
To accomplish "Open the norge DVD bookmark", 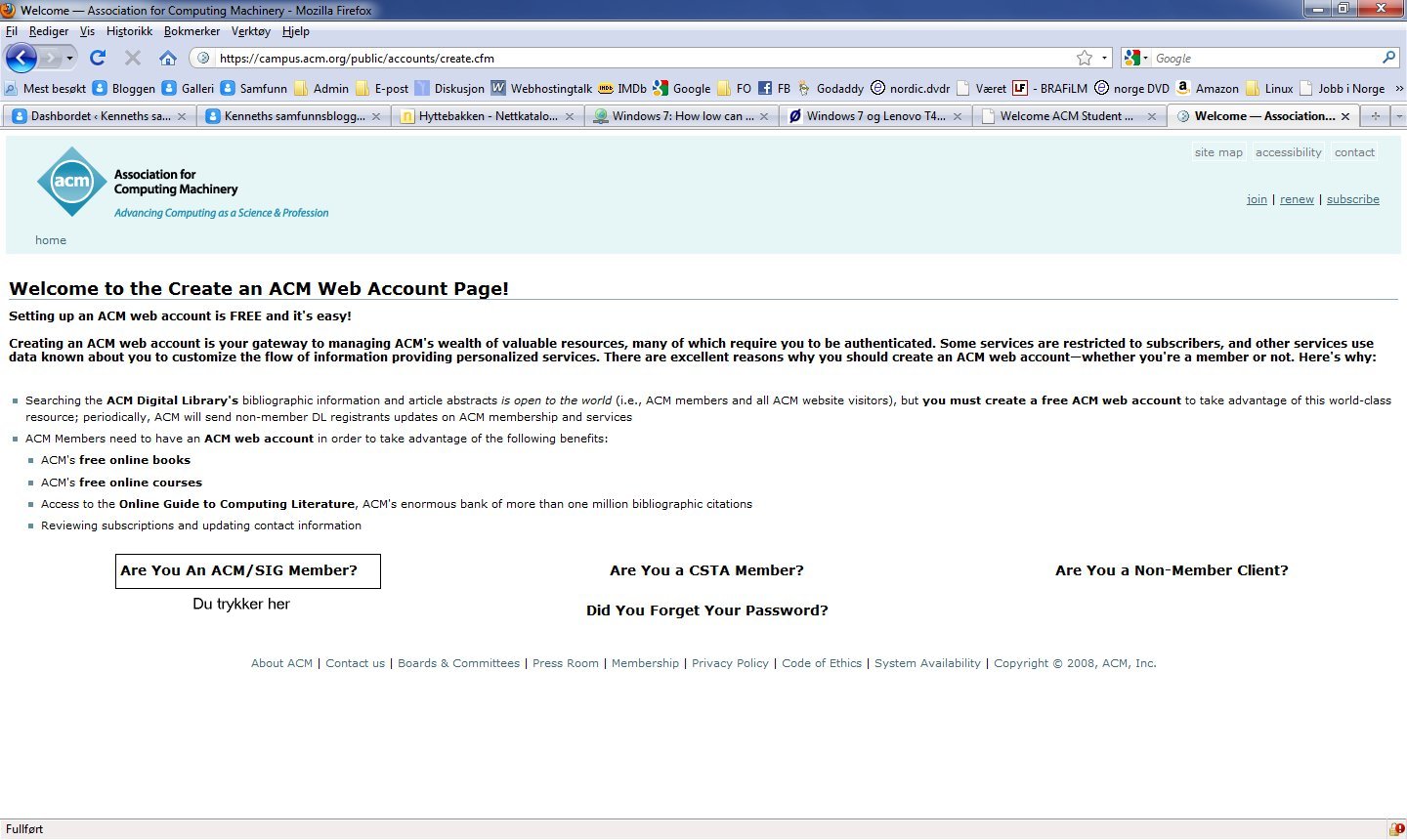I will click(1131, 88).
